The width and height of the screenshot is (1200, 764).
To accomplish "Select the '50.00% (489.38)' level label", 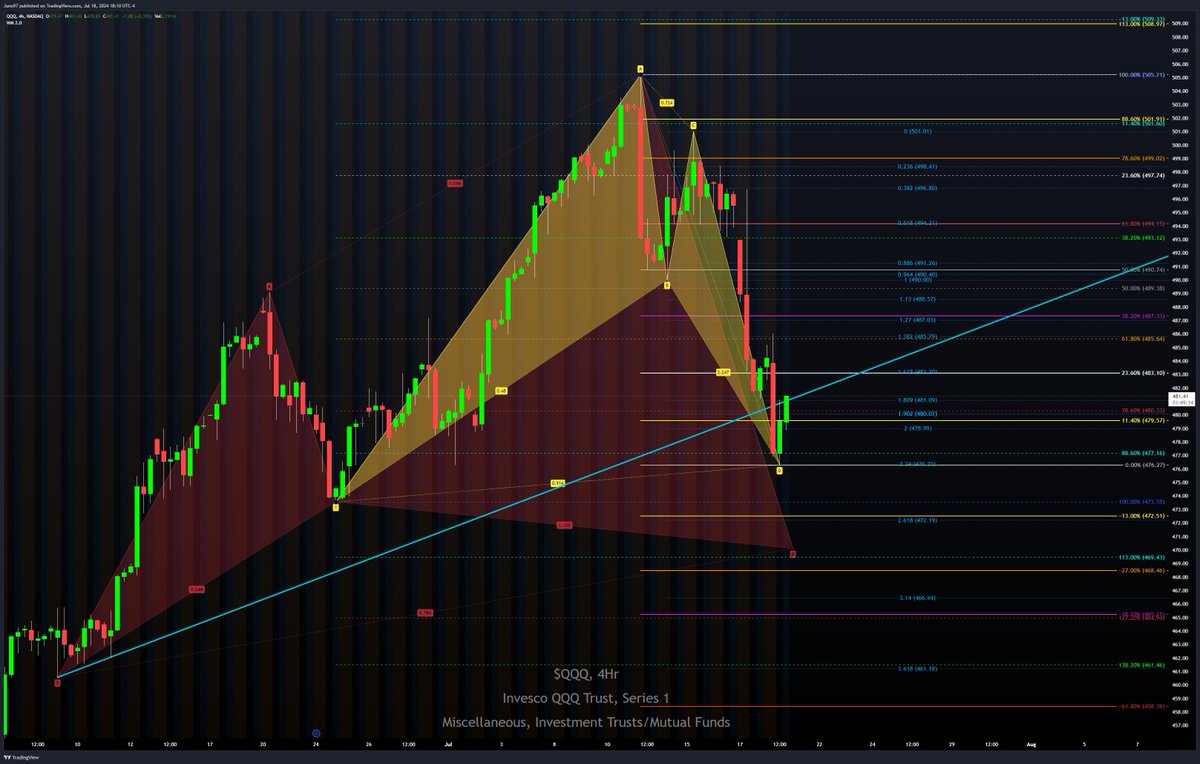I will (x=1145, y=288).
